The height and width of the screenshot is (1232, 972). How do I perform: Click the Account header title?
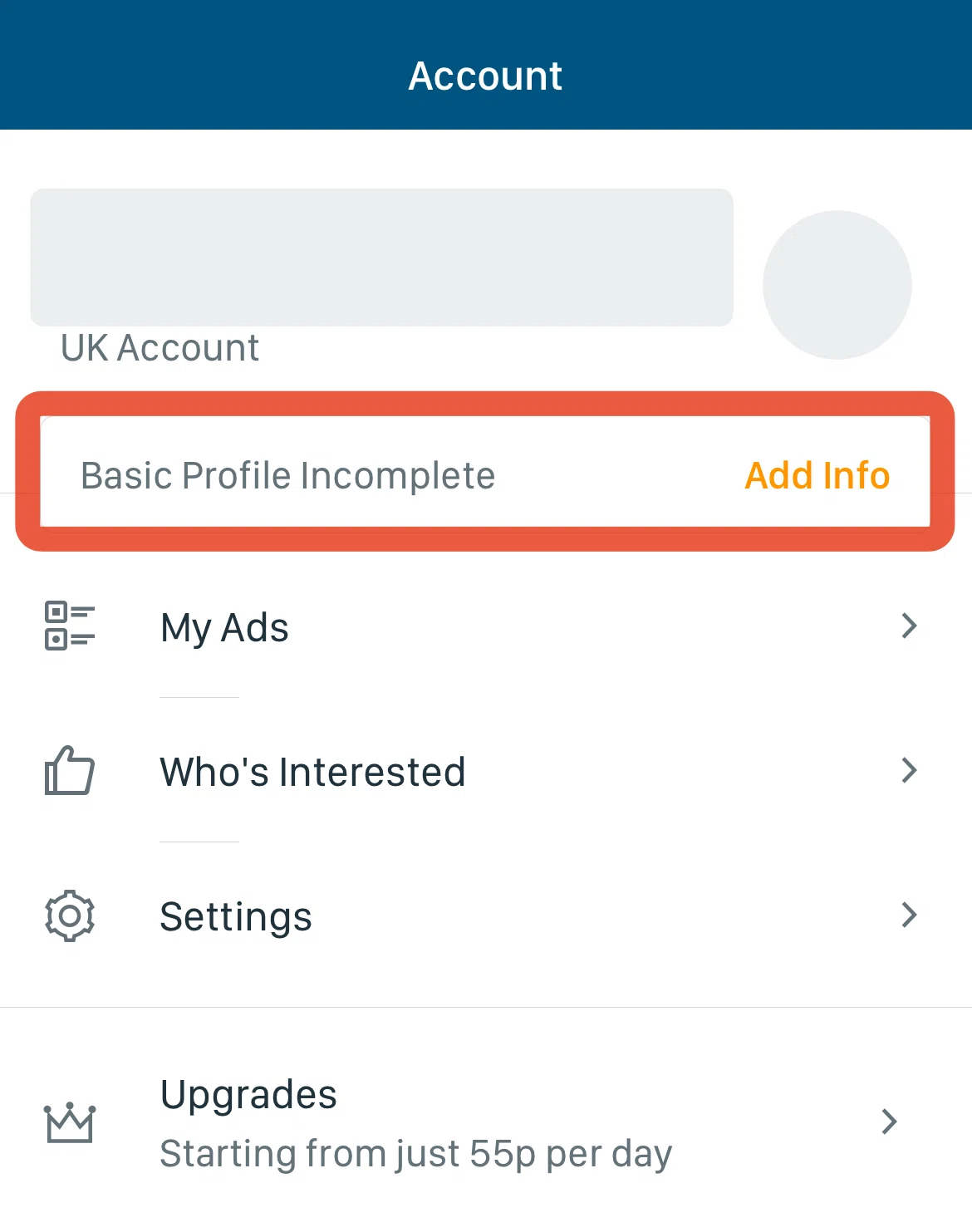coord(485,76)
